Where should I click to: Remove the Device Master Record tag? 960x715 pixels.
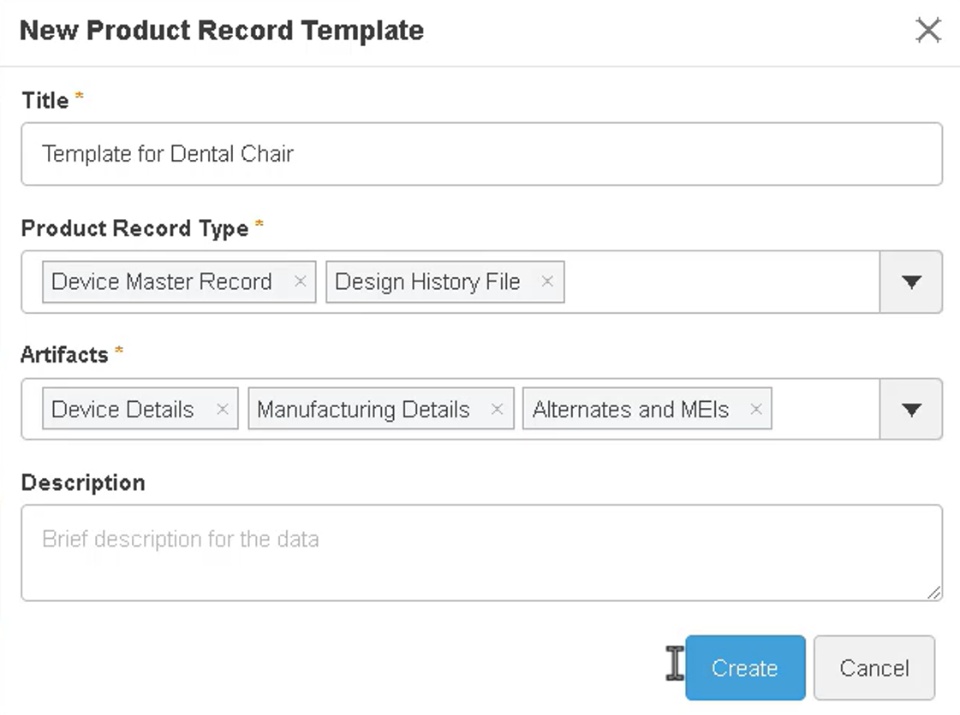tap(300, 282)
